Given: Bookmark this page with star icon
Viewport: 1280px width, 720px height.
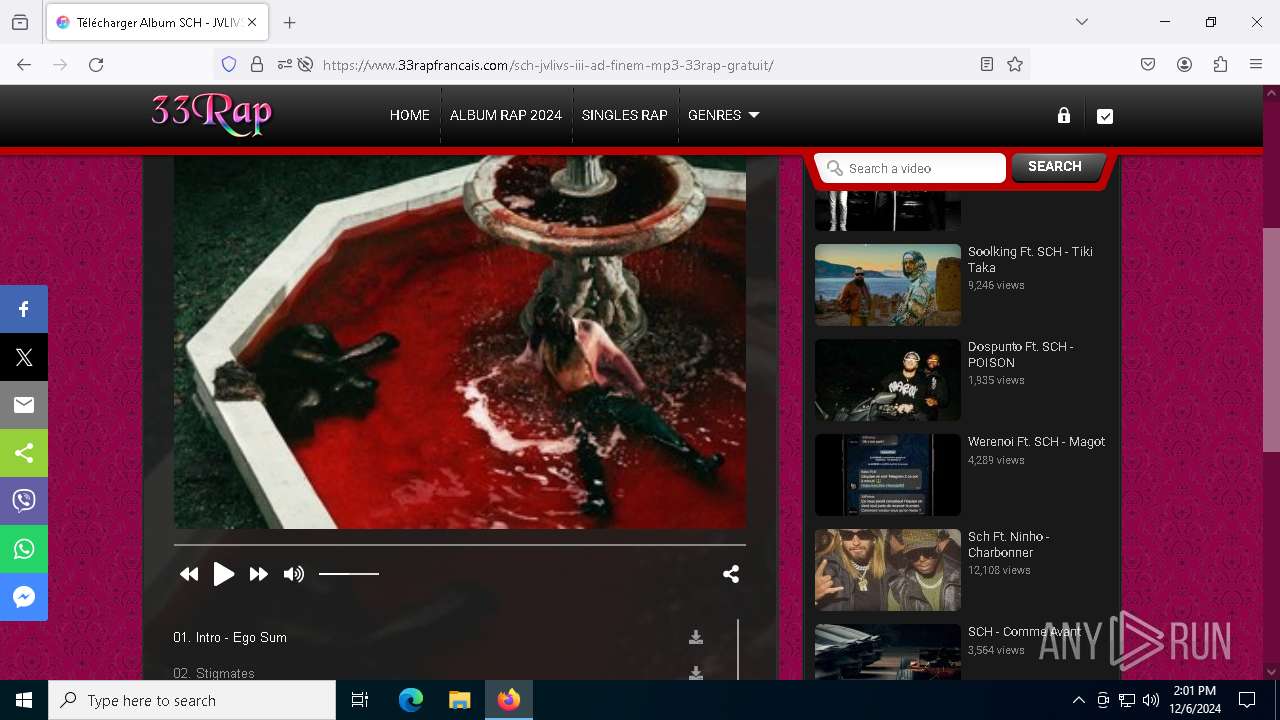Looking at the screenshot, I should pyautogui.click(x=1015, y=65).
